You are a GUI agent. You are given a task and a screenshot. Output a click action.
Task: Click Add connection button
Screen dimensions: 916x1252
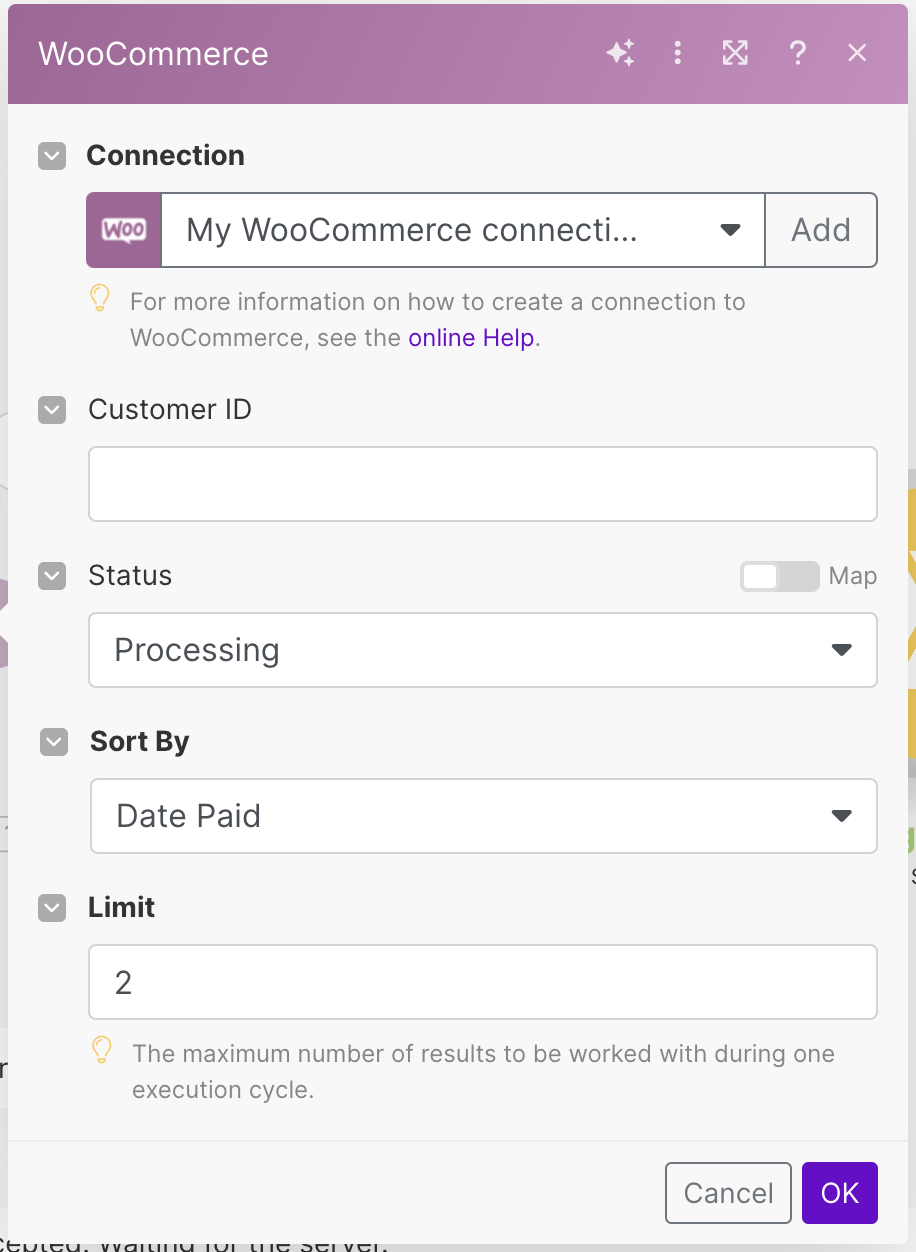820,230
